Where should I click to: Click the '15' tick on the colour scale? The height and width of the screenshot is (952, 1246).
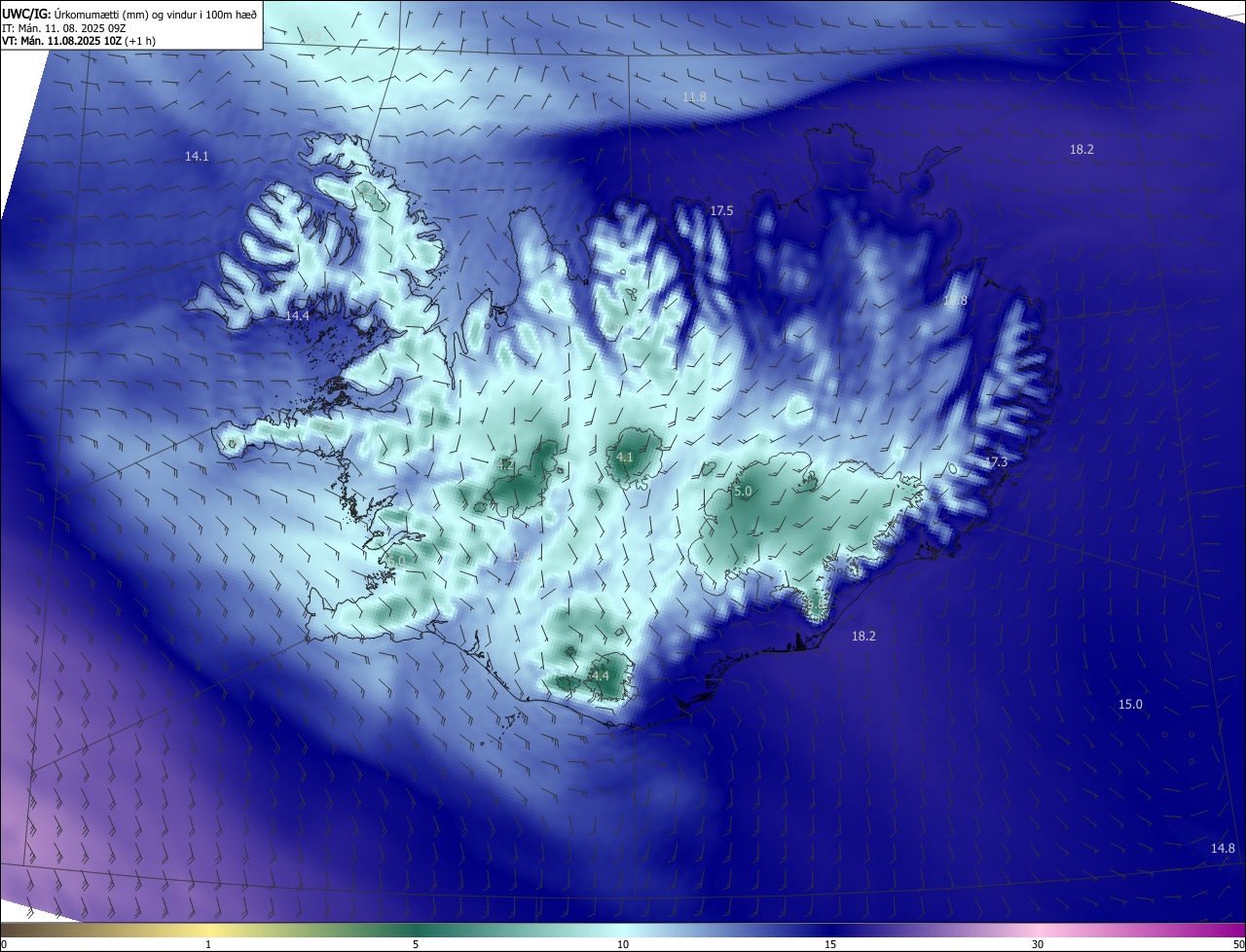pos(830,944)
